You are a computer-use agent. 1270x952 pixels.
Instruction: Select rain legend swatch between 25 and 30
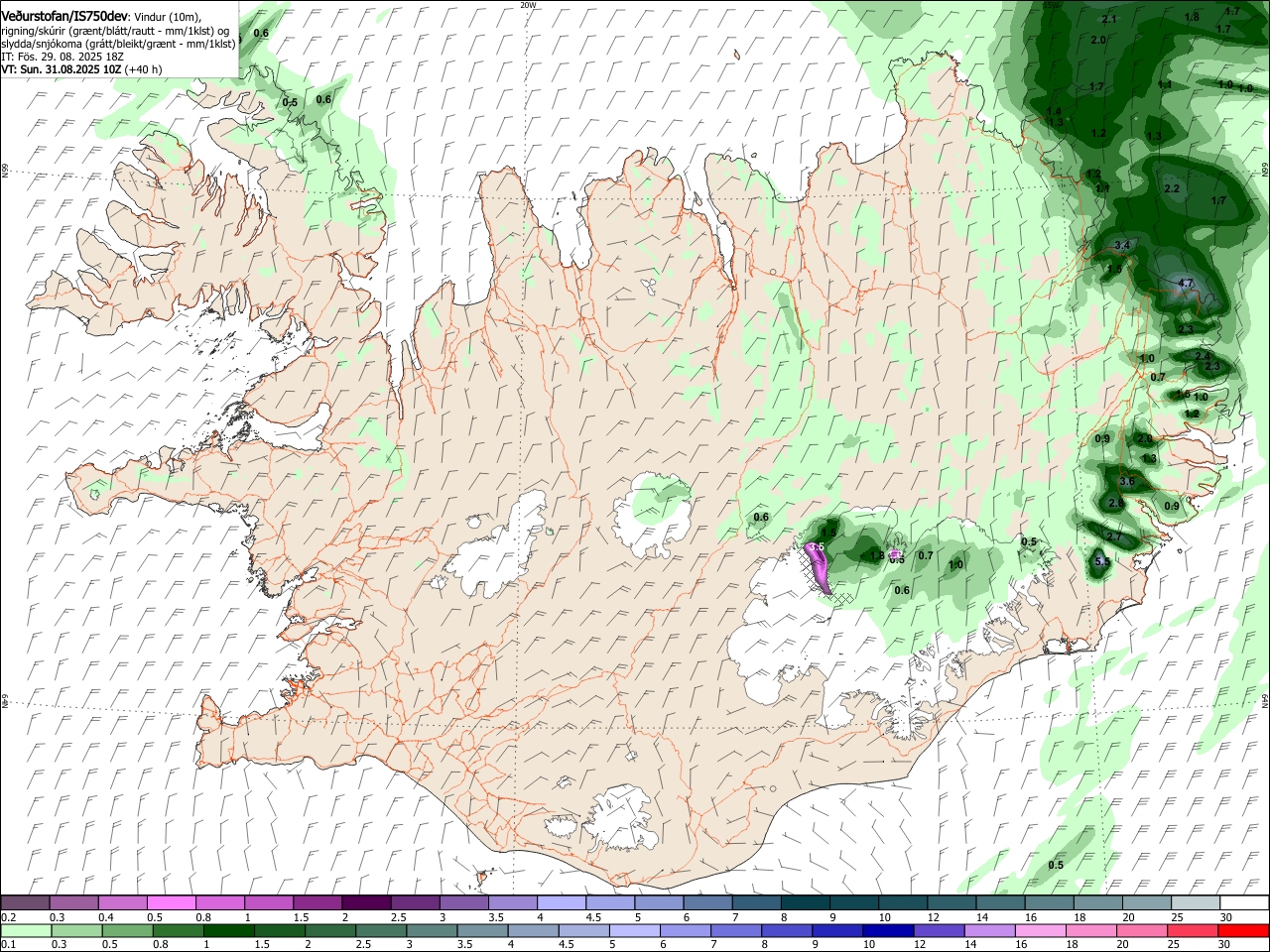click(x=1192, y=931)
